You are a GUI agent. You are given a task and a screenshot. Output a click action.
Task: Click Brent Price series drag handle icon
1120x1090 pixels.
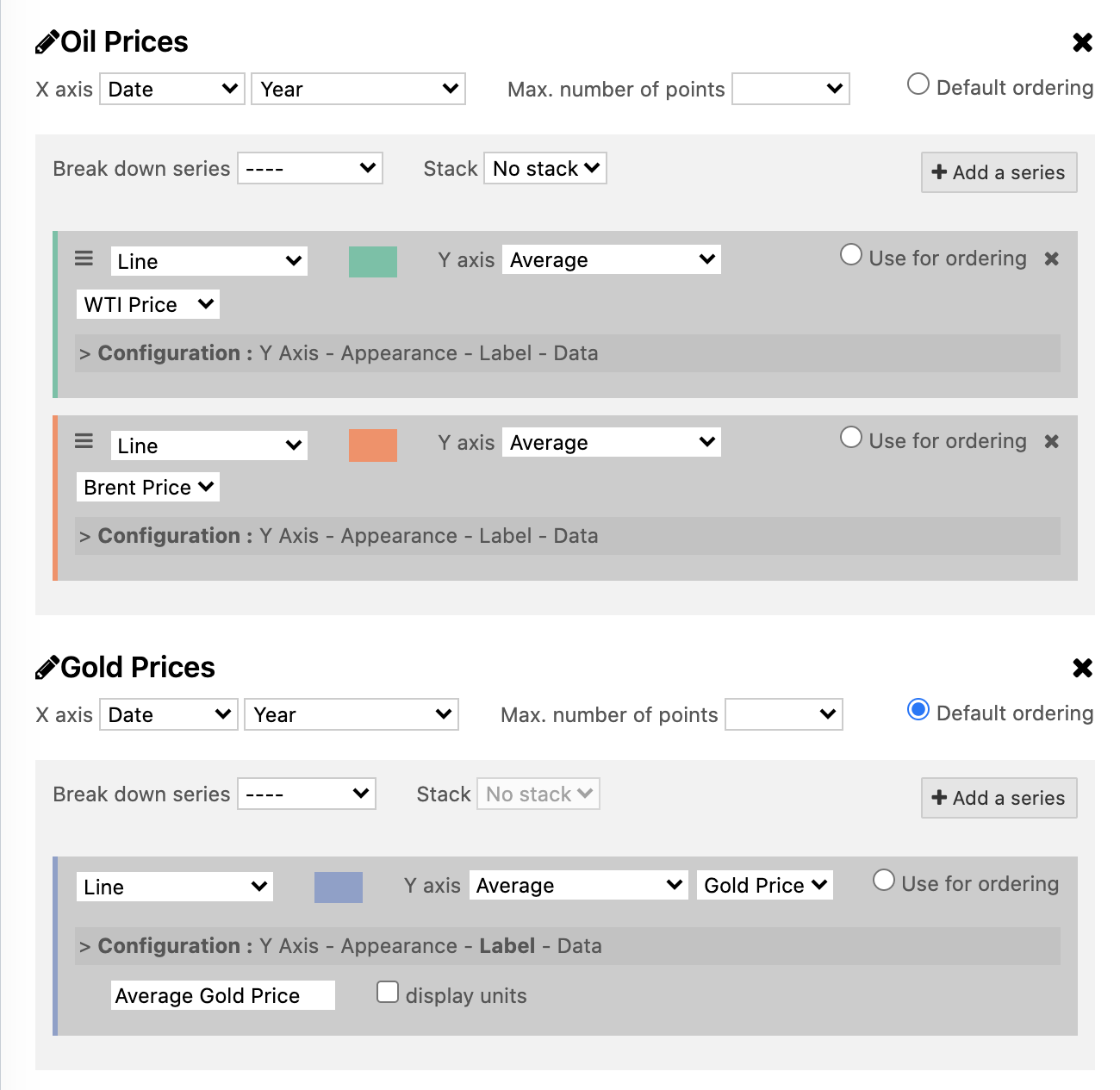(x=84, y=441)
